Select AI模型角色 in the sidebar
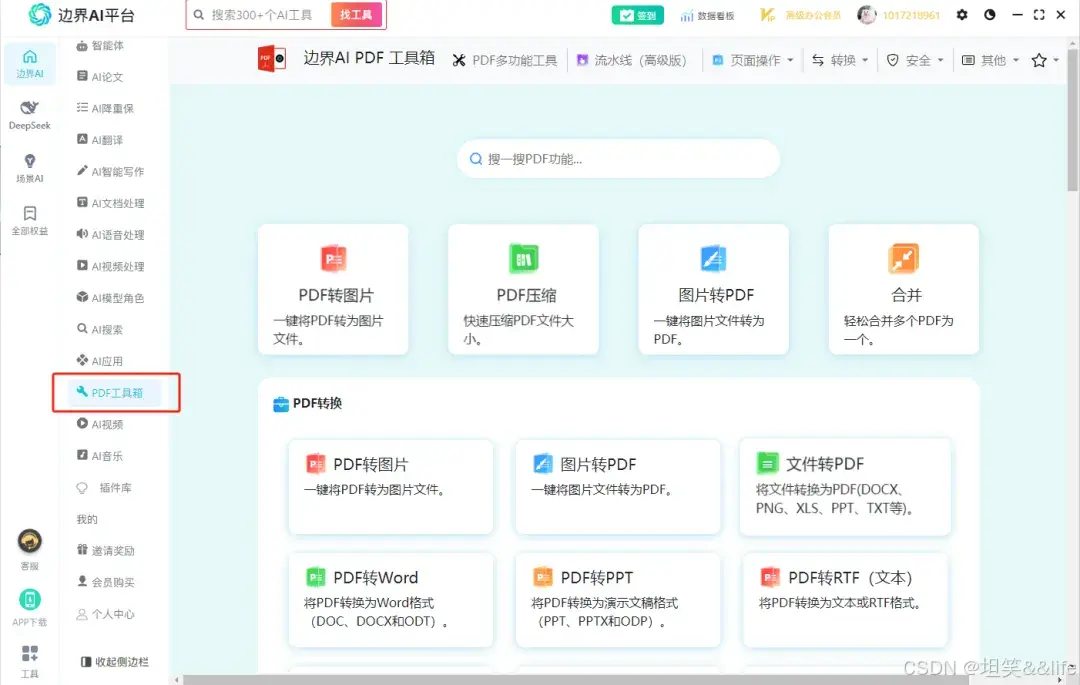This screenshot has height=685, width=1080. click(110, 298)
